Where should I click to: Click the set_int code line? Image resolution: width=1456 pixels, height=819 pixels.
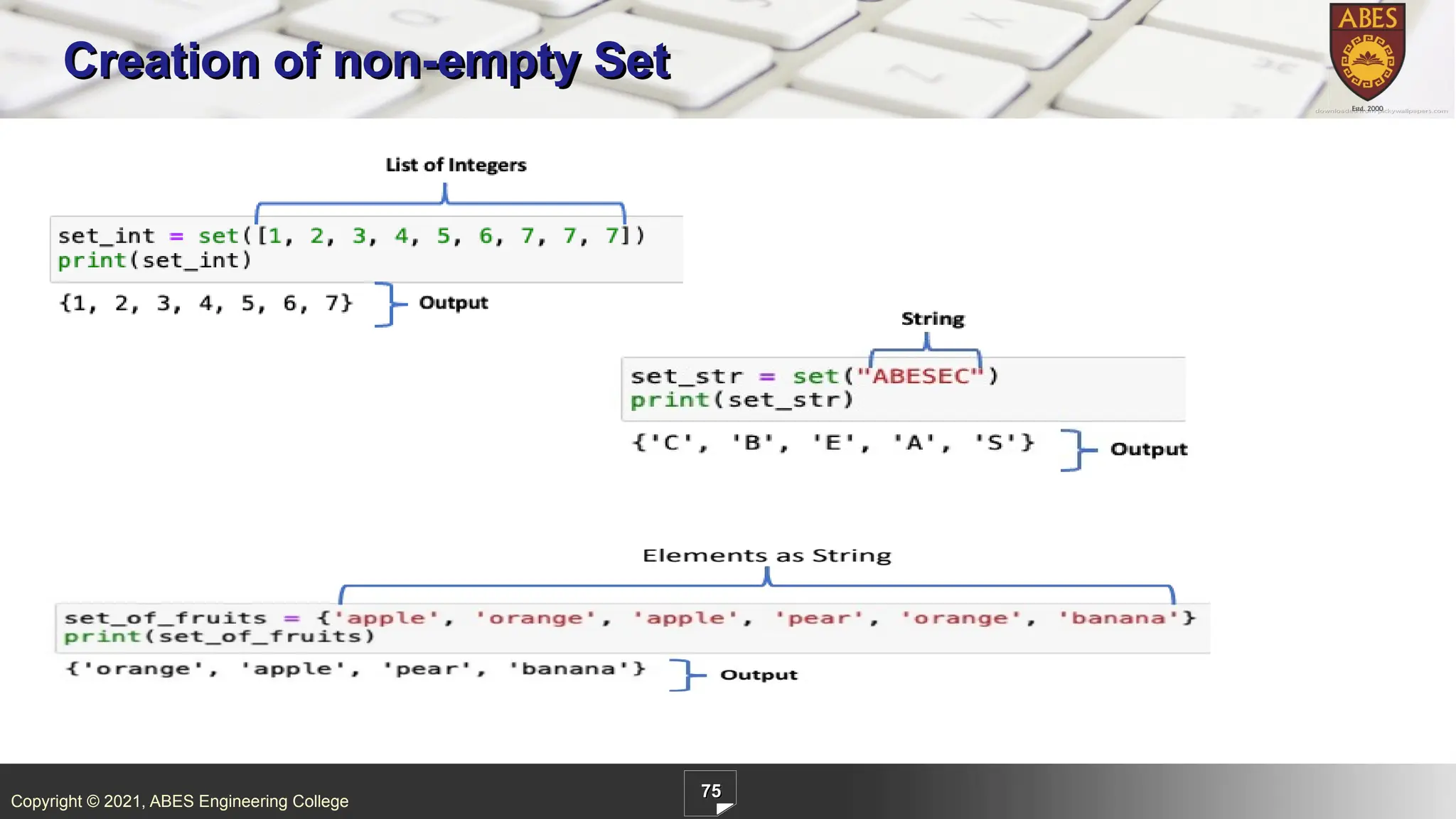click(351, 236)
